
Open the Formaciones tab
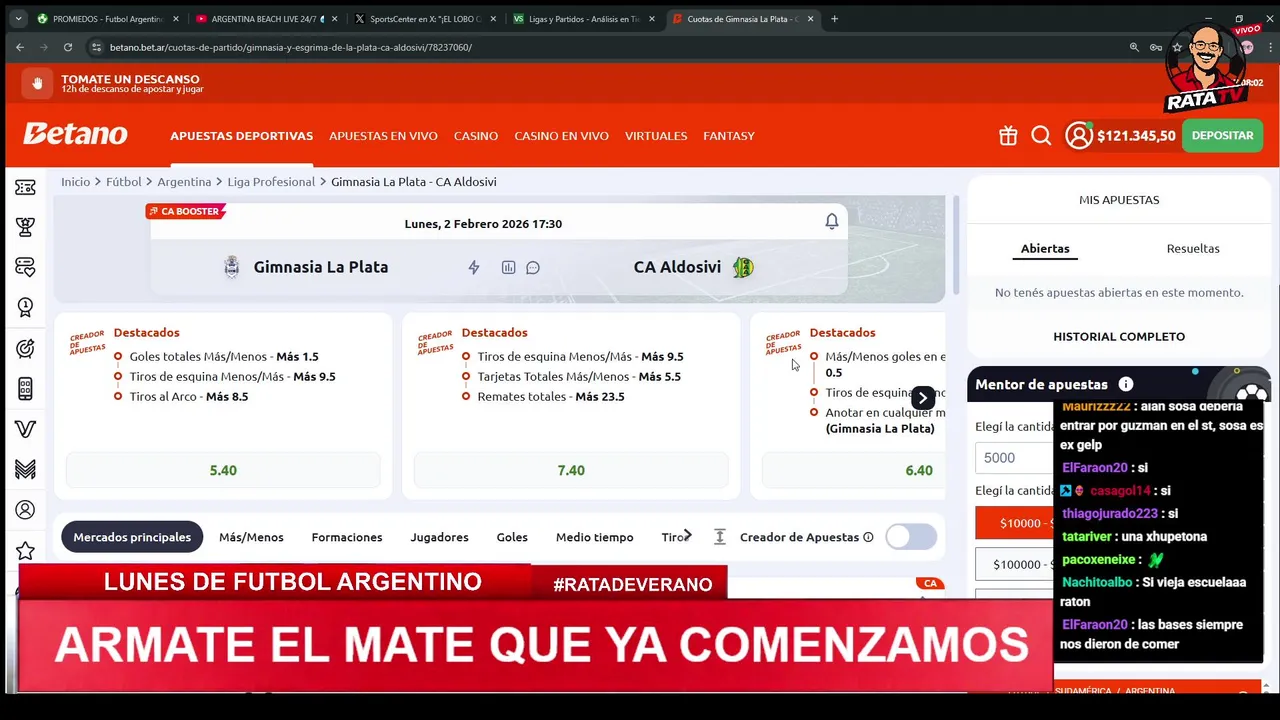tap(347, 537)
